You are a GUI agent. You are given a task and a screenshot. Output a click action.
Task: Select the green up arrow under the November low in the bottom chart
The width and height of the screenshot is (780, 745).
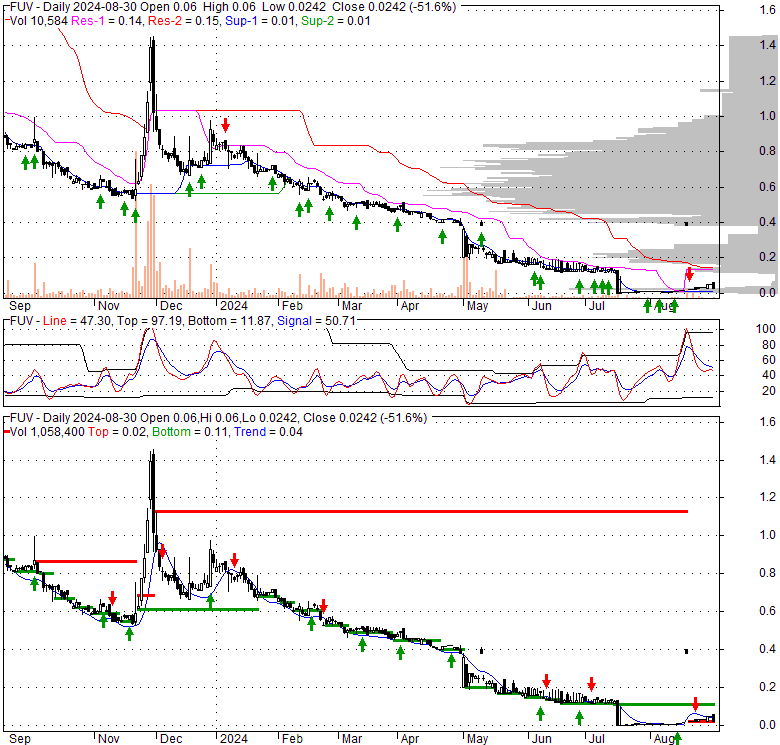[129, 634]
